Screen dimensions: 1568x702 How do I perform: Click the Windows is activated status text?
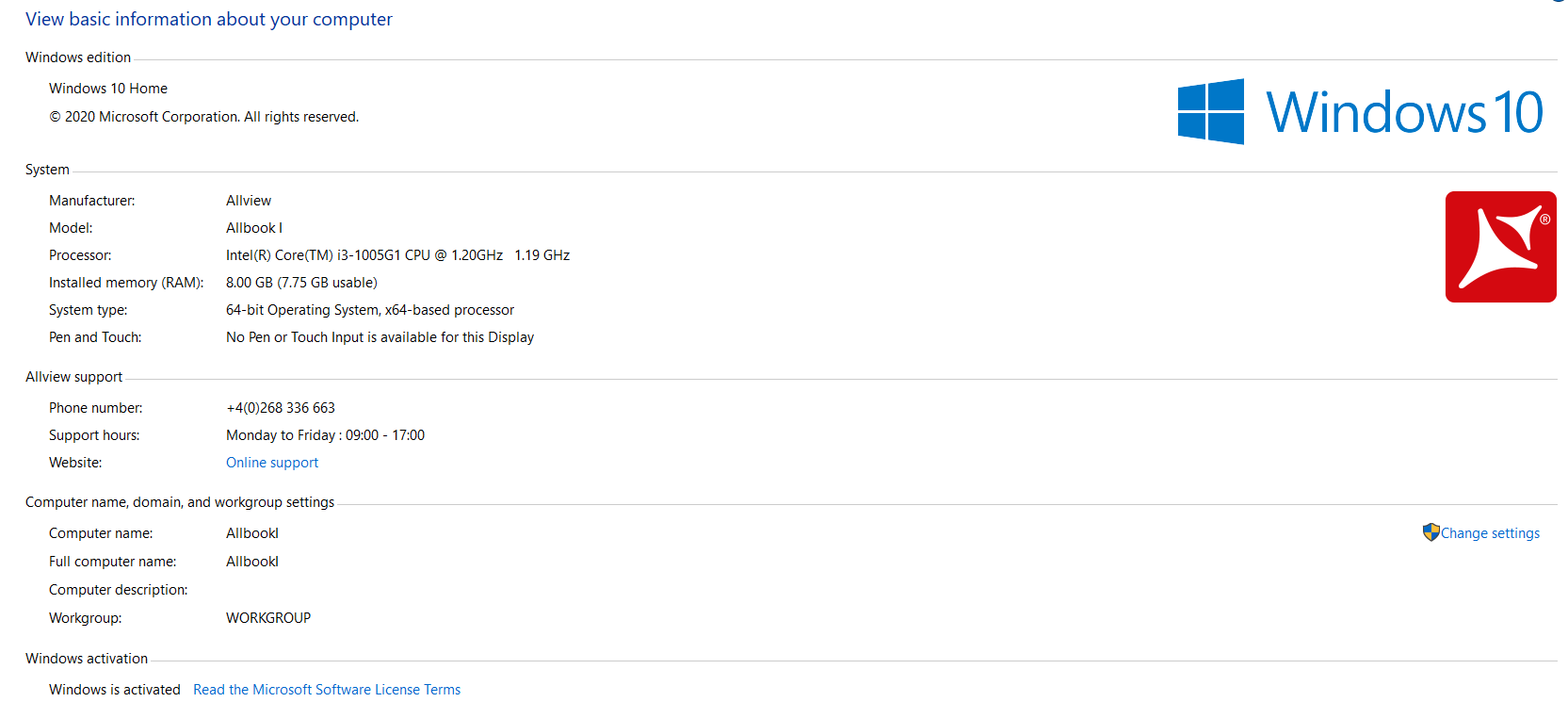tap(115, 690)
